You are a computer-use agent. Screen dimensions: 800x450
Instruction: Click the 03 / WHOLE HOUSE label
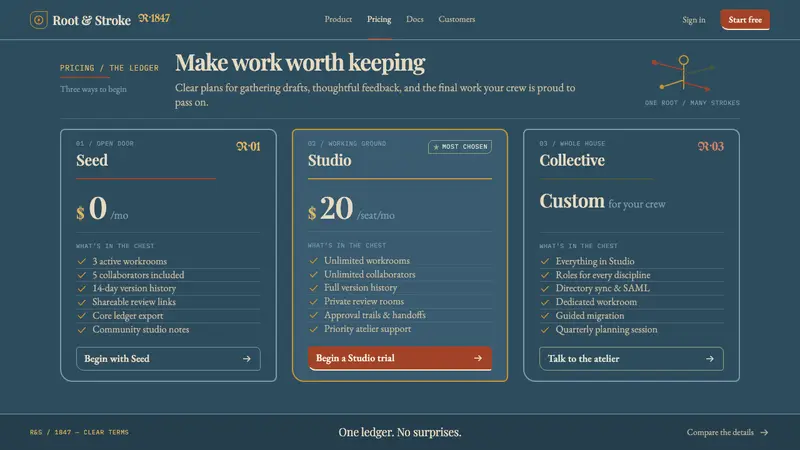pos(572,143)
